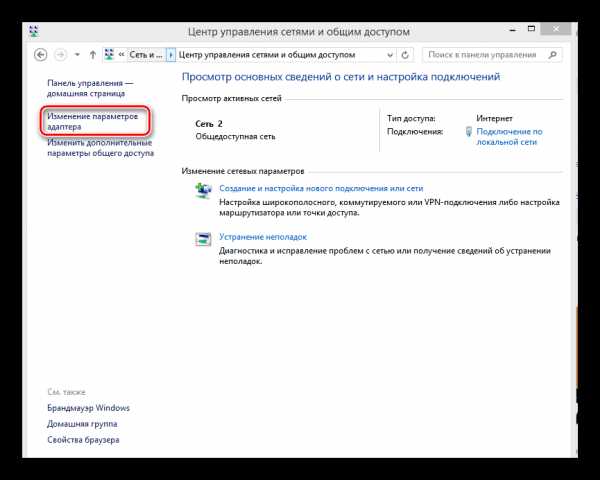Maximize the network center window
Screen dimensions: 600x480
531,29
